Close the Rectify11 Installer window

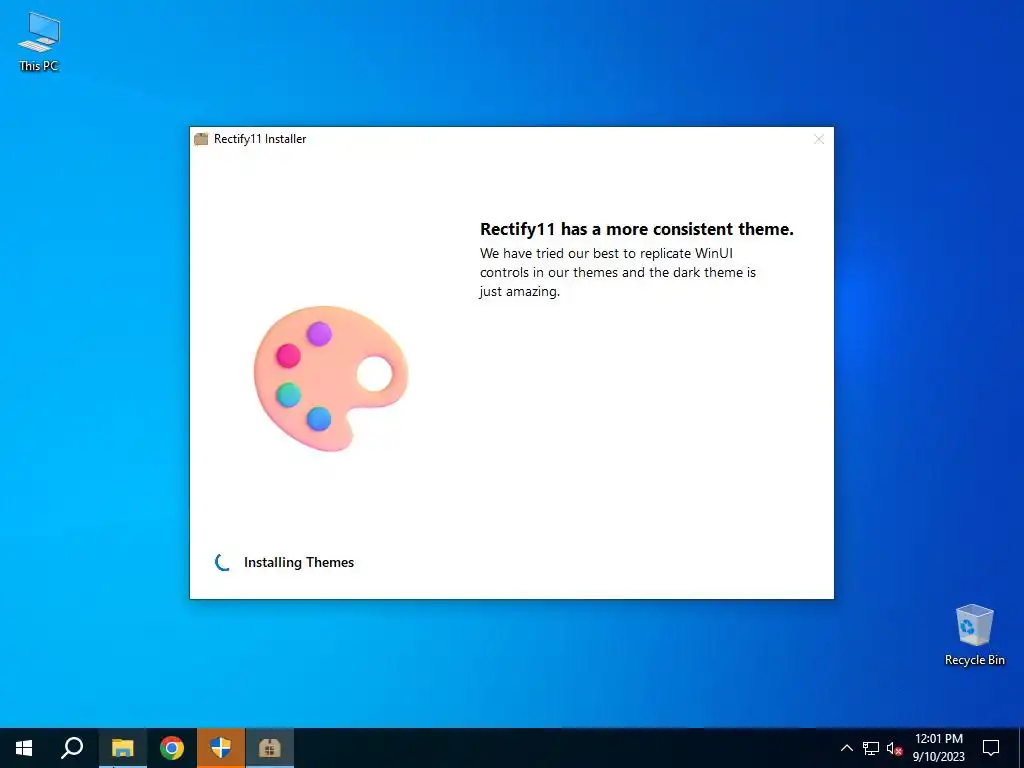[x=819, y=139]
